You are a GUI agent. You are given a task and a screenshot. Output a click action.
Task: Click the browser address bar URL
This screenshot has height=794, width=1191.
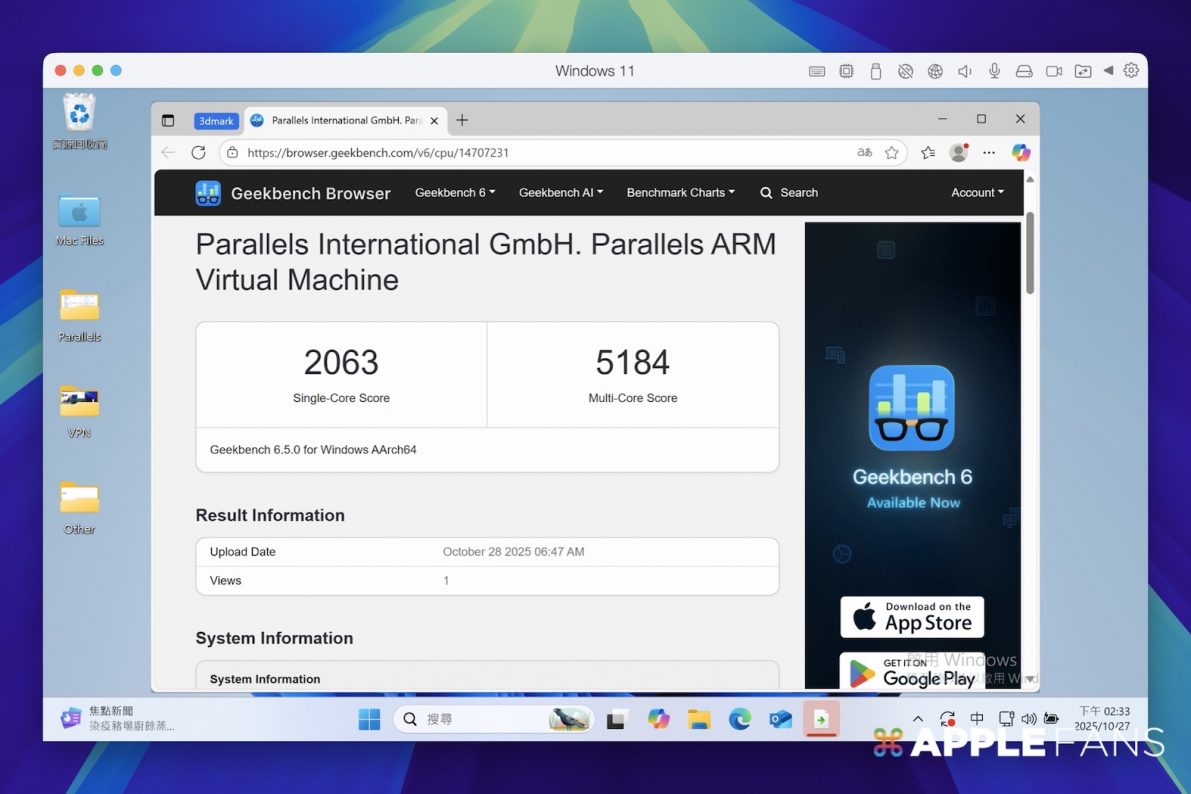click(x=378, y=153)
